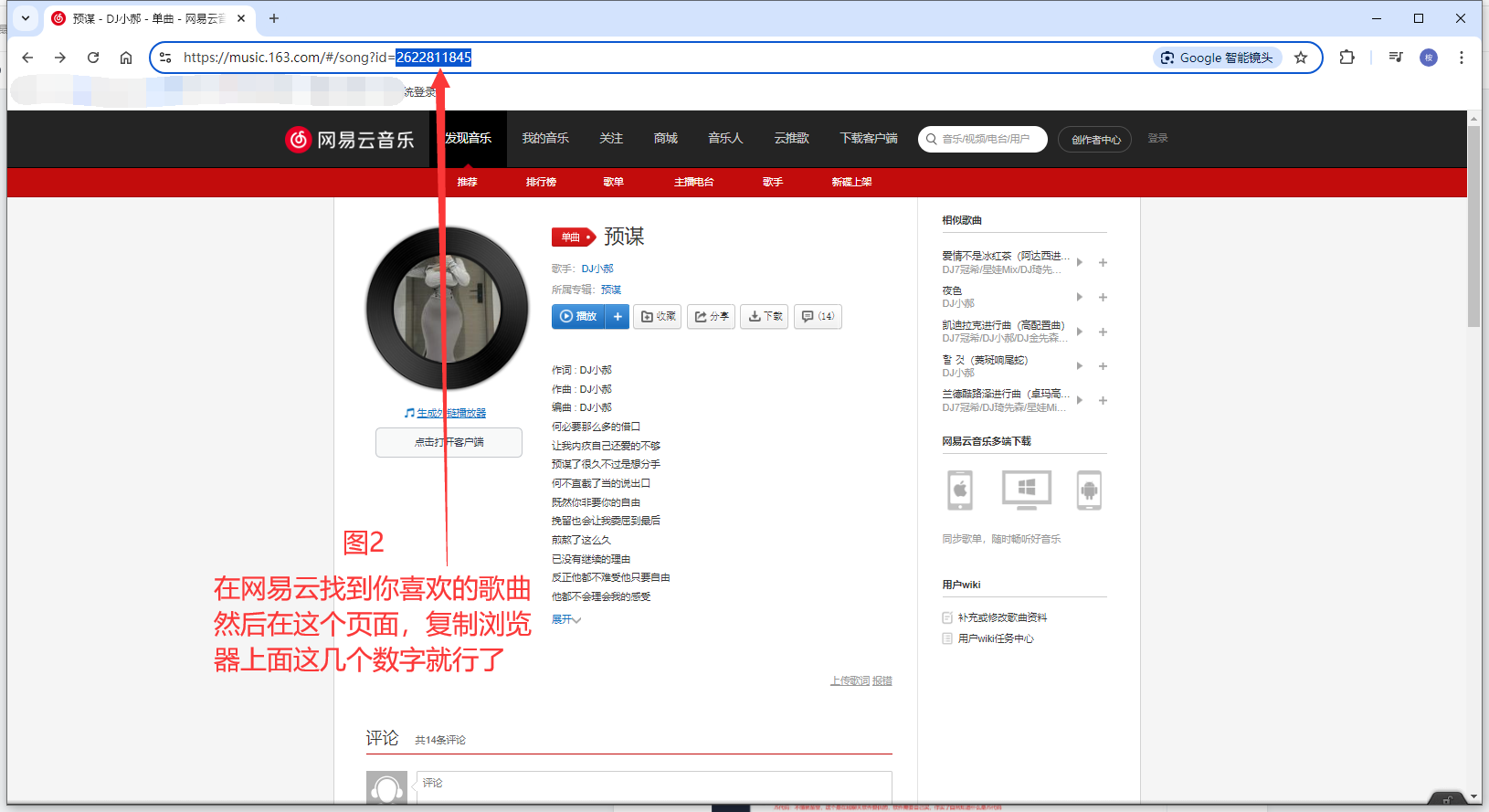Open the tab search dropdown arrow
The width and height of the screenshot is (1489, 812).
26,18
